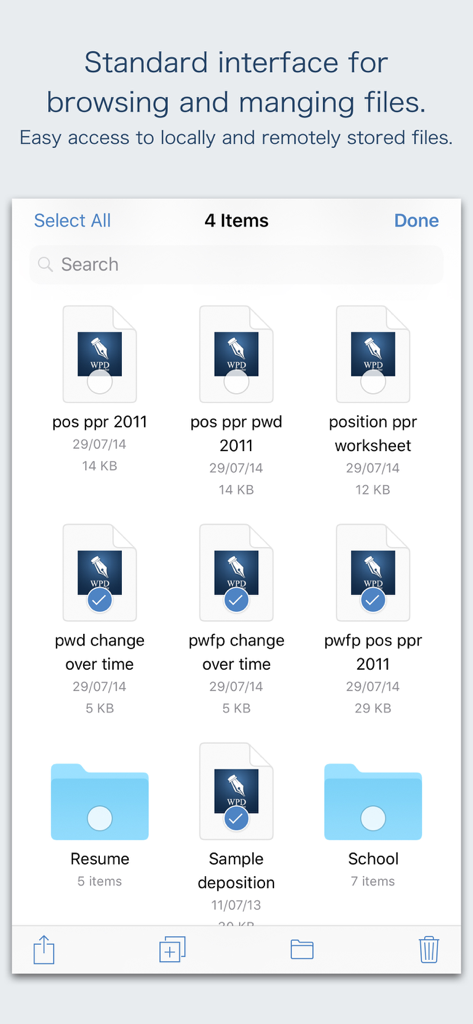This screenshot has height=1024, width=473.
Task: Tap Select All
Action: (73, 221)
